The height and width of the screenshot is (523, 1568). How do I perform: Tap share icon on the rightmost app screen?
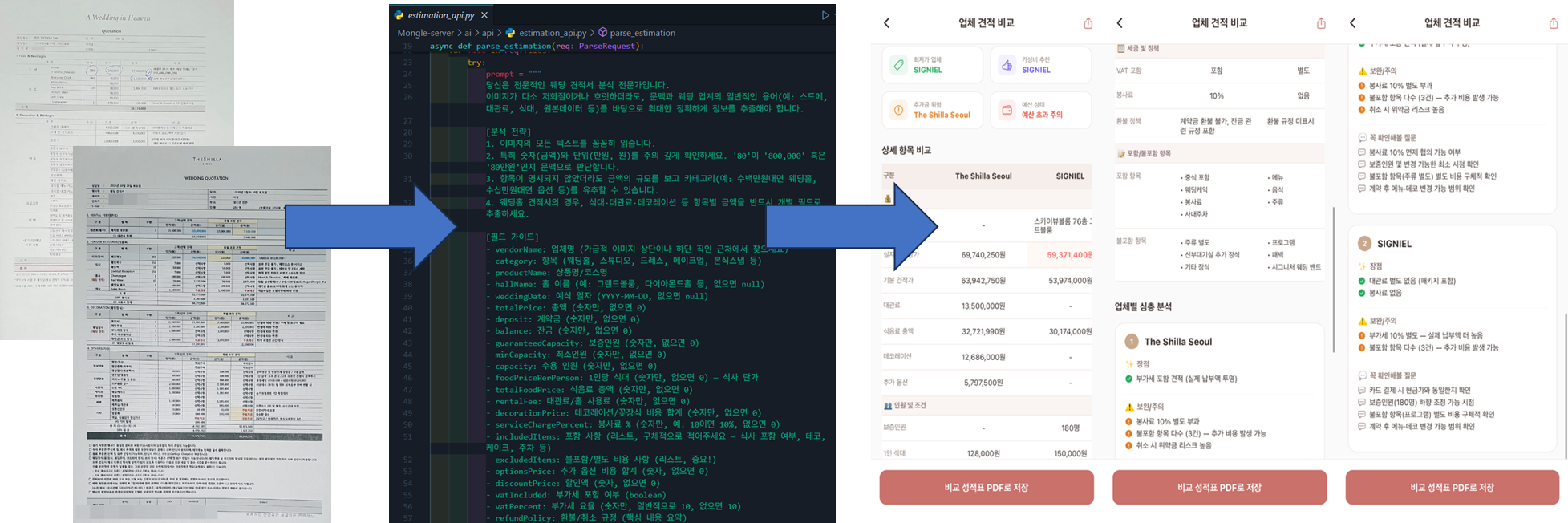1554,23
